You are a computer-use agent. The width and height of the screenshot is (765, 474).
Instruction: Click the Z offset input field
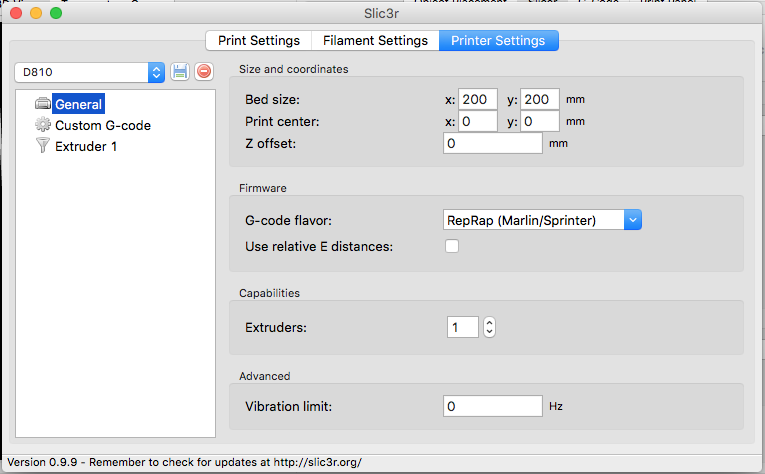coord(493,143)
